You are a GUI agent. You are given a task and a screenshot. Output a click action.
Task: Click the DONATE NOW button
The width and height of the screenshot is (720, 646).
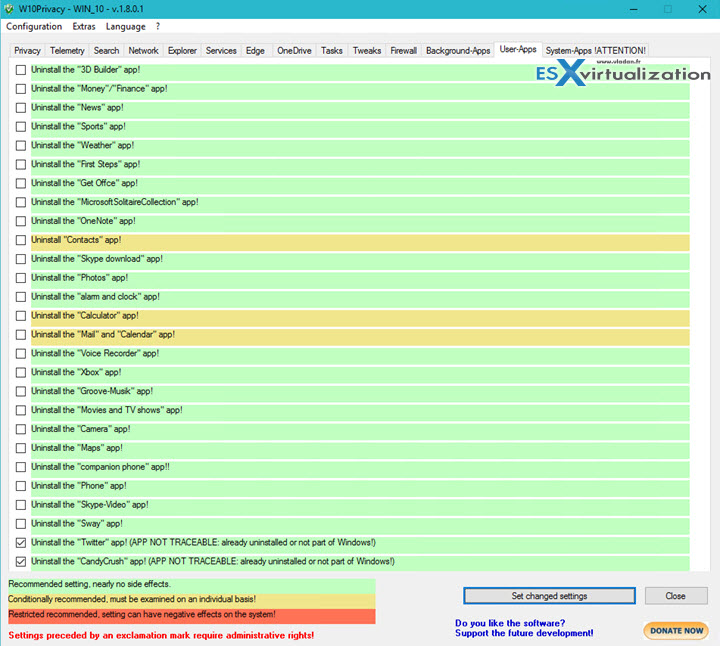[x=676, y=631]
